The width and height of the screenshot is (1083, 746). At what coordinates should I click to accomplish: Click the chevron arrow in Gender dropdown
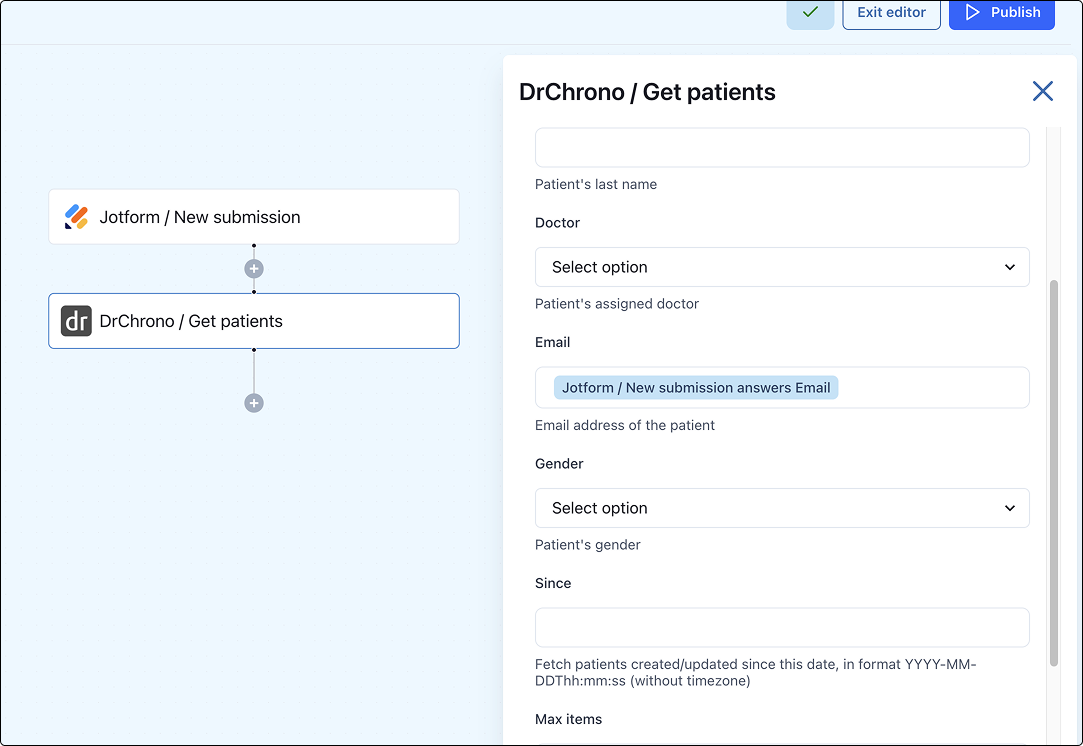coord(1009,508)
